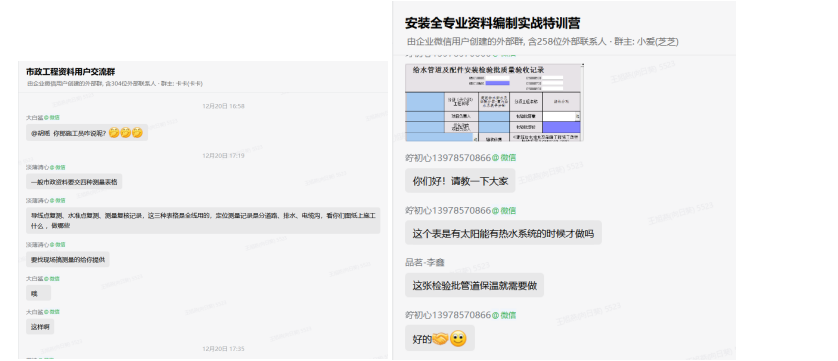Viewport: 838px width, 361px height.
Task: Open the 给水管道 inspection table image
Action: pyautogui.click(x=494, y=102)
